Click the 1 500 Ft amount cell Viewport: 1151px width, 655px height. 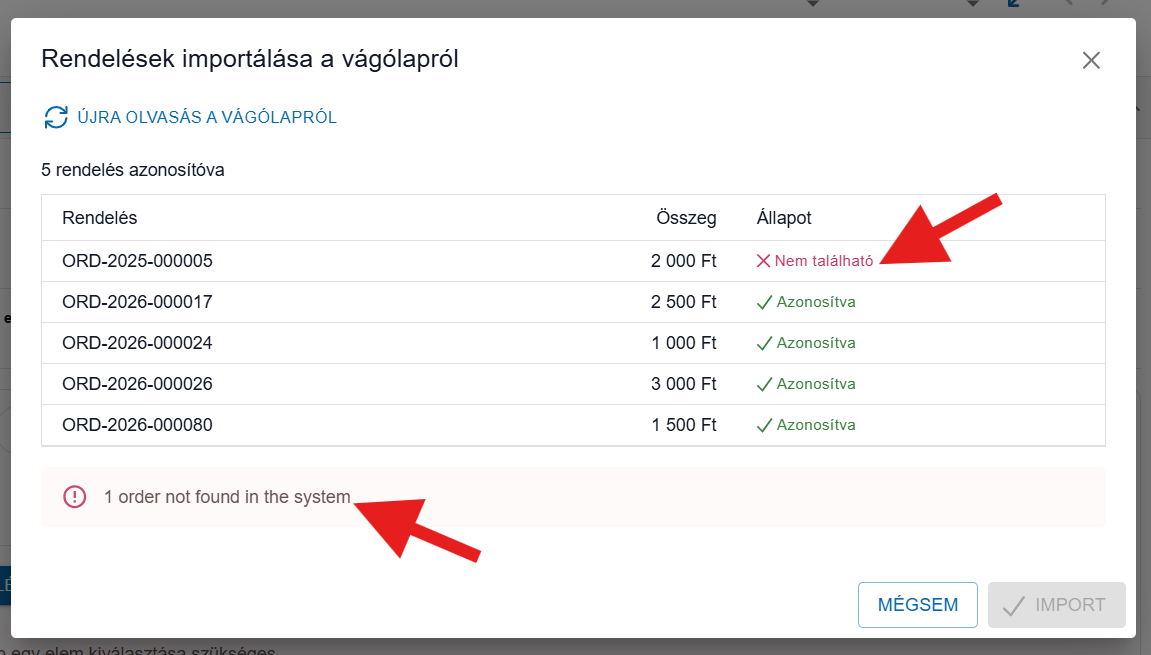[x=684, y=425]
